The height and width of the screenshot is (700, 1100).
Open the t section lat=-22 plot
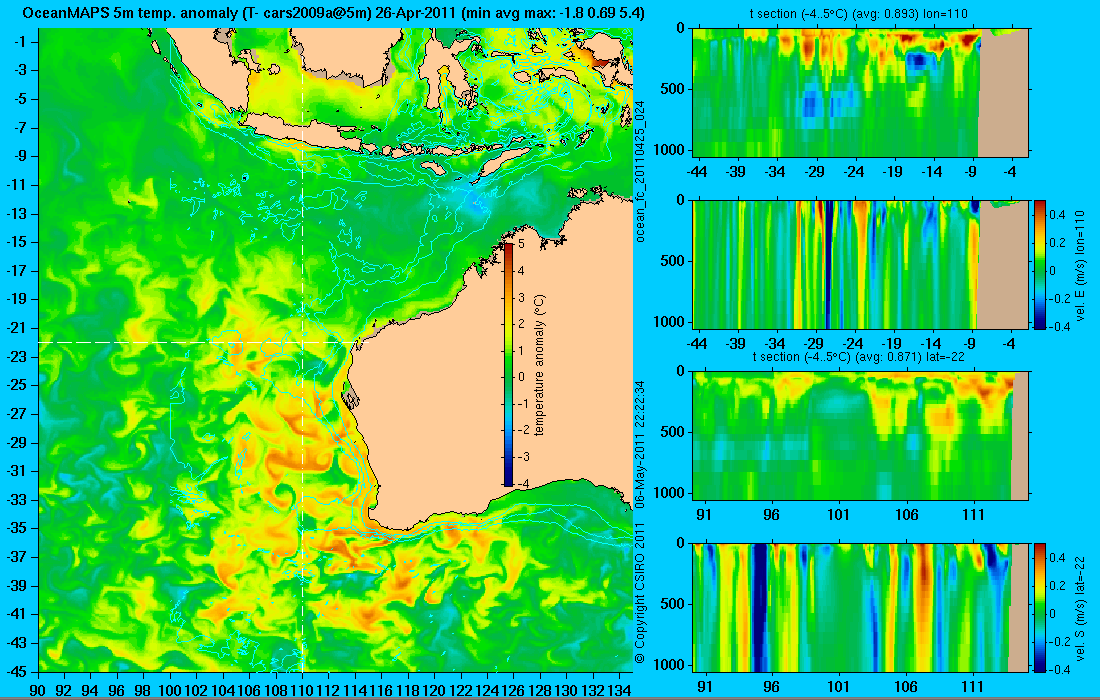(861, 436)
